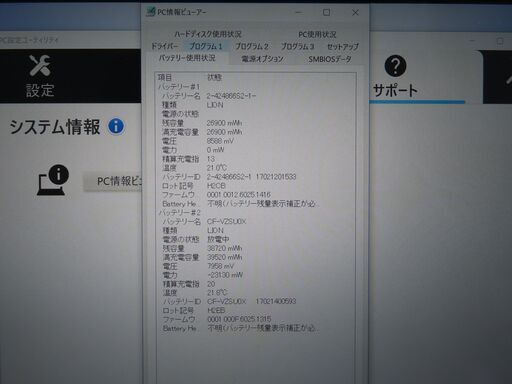Open the 電源オプション tab

[x=262, y=59]
